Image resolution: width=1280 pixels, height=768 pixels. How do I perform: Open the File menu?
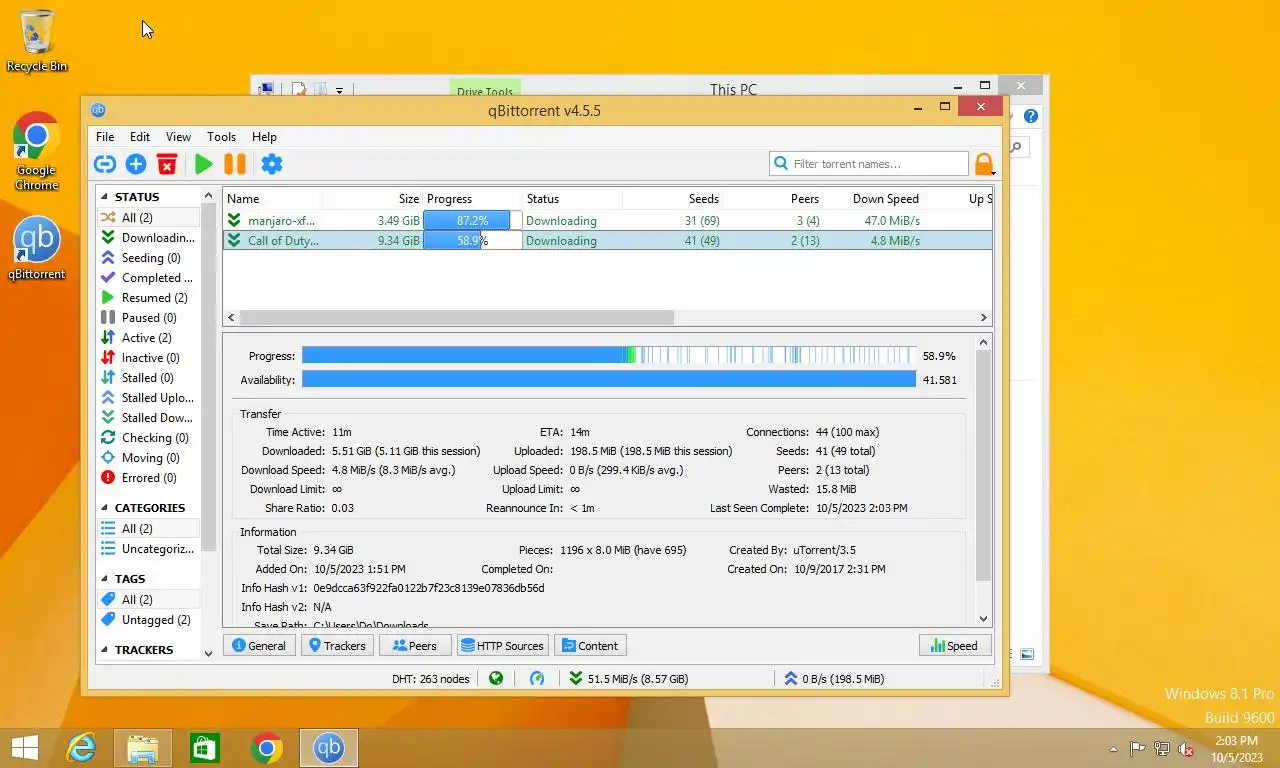105,137
